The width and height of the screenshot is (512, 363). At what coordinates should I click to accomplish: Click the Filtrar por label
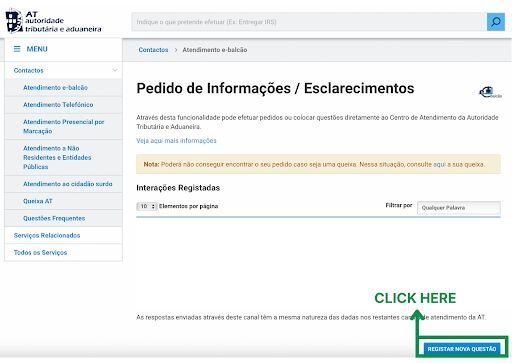click(x=399, y=205)
